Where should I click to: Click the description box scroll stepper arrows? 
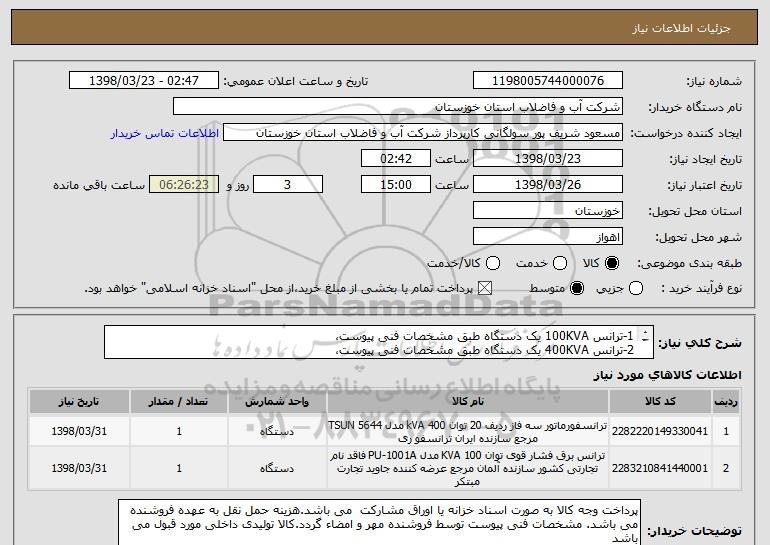pyautogui.click(x=645, y=336)
